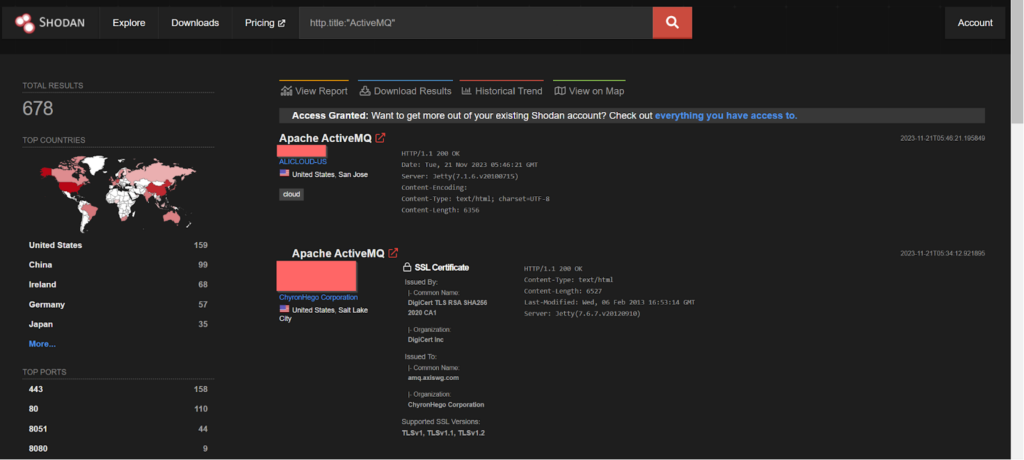Click the Server: Jetty(7.1.6.v20100715) line
Screen dimensions: 1024x460
[x=462, y=176]
